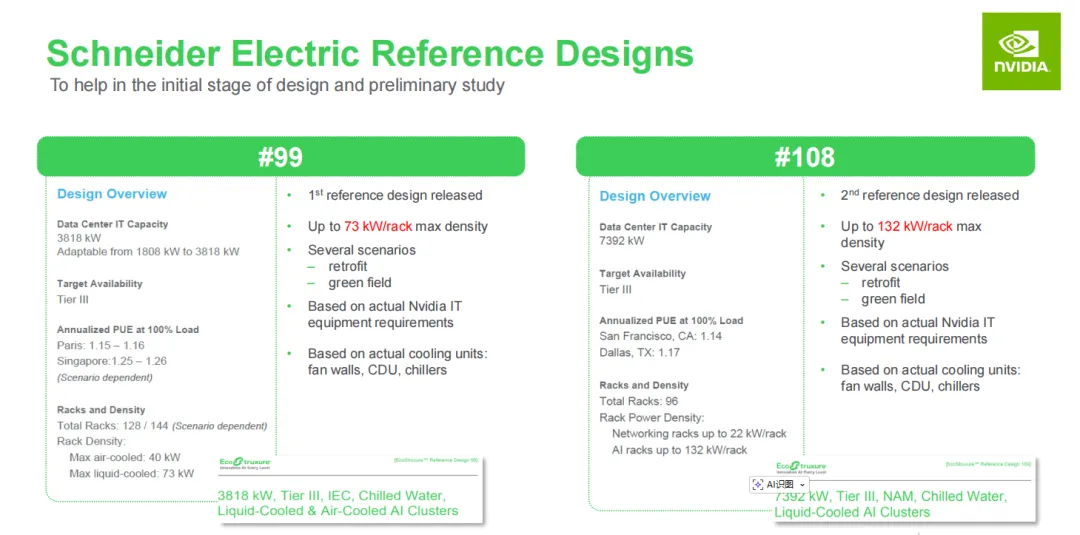Select the #108 green header banner
Viewport: 1080px width, 535px height.
(x=805, y=156)
